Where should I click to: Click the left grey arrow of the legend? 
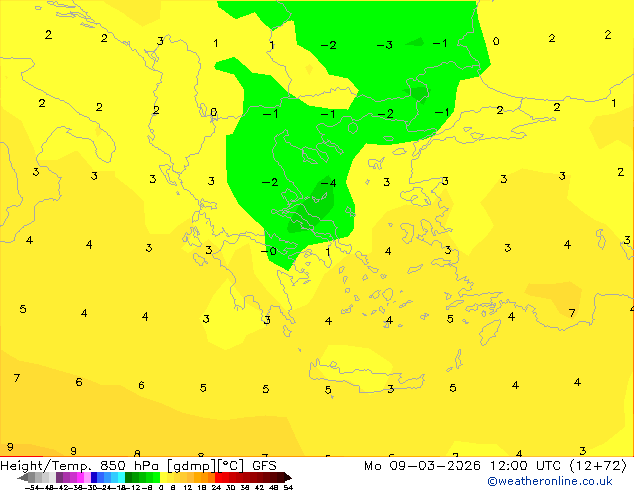(23, 477)
